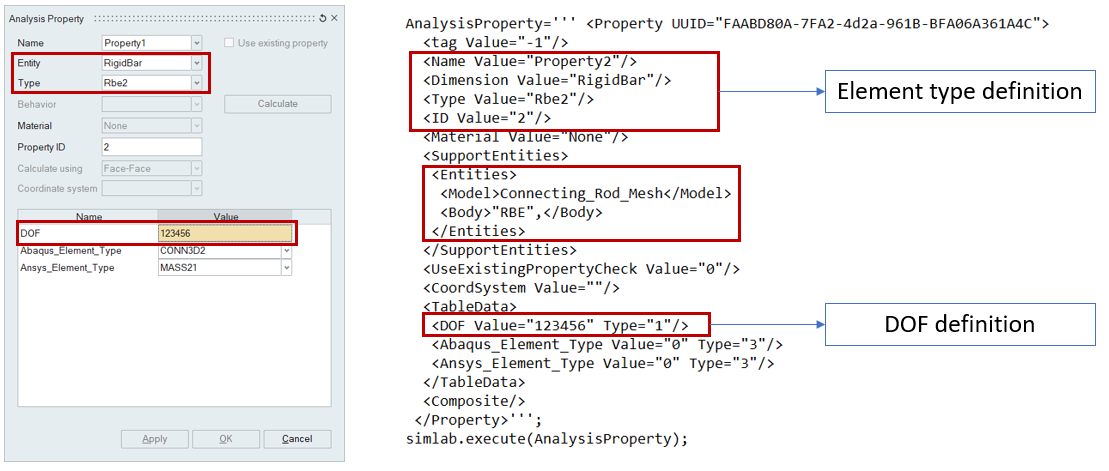Click the Value column header in table
Image resolution: width=1109 pixels, height=471 pixels.
click(x=226, y=216)
